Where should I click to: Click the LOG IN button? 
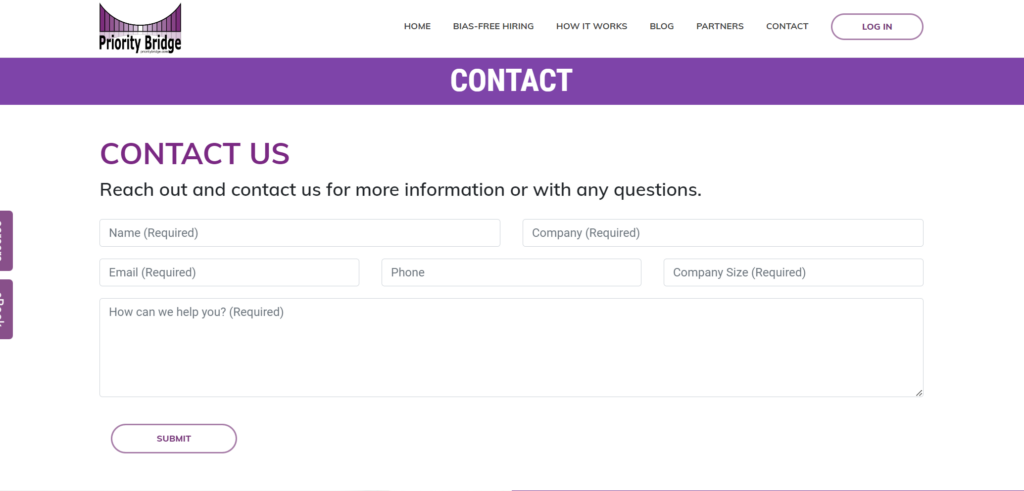pyautogui.click(x=877, y=27)
